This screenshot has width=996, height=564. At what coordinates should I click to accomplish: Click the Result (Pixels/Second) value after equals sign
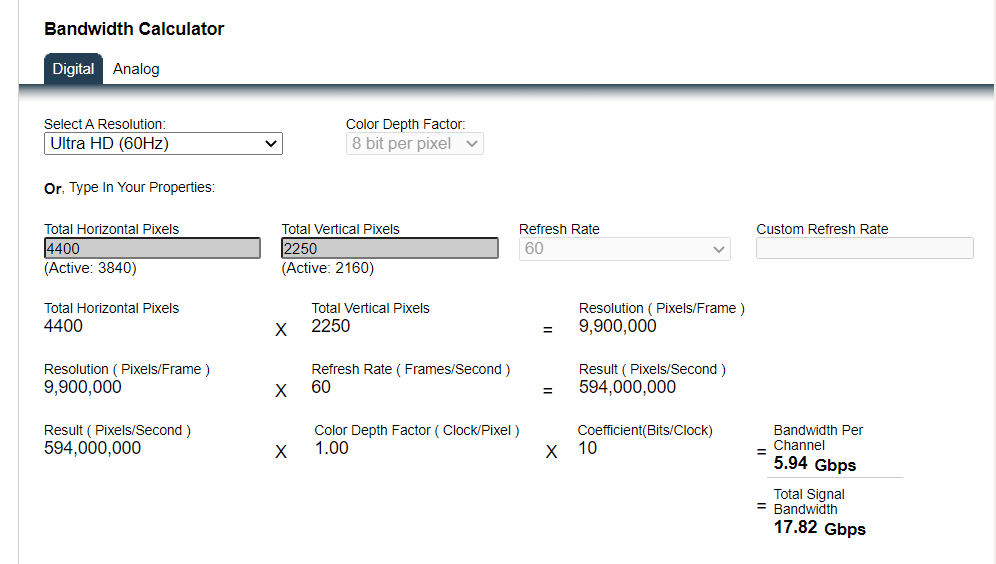click(x=627, y=387)
